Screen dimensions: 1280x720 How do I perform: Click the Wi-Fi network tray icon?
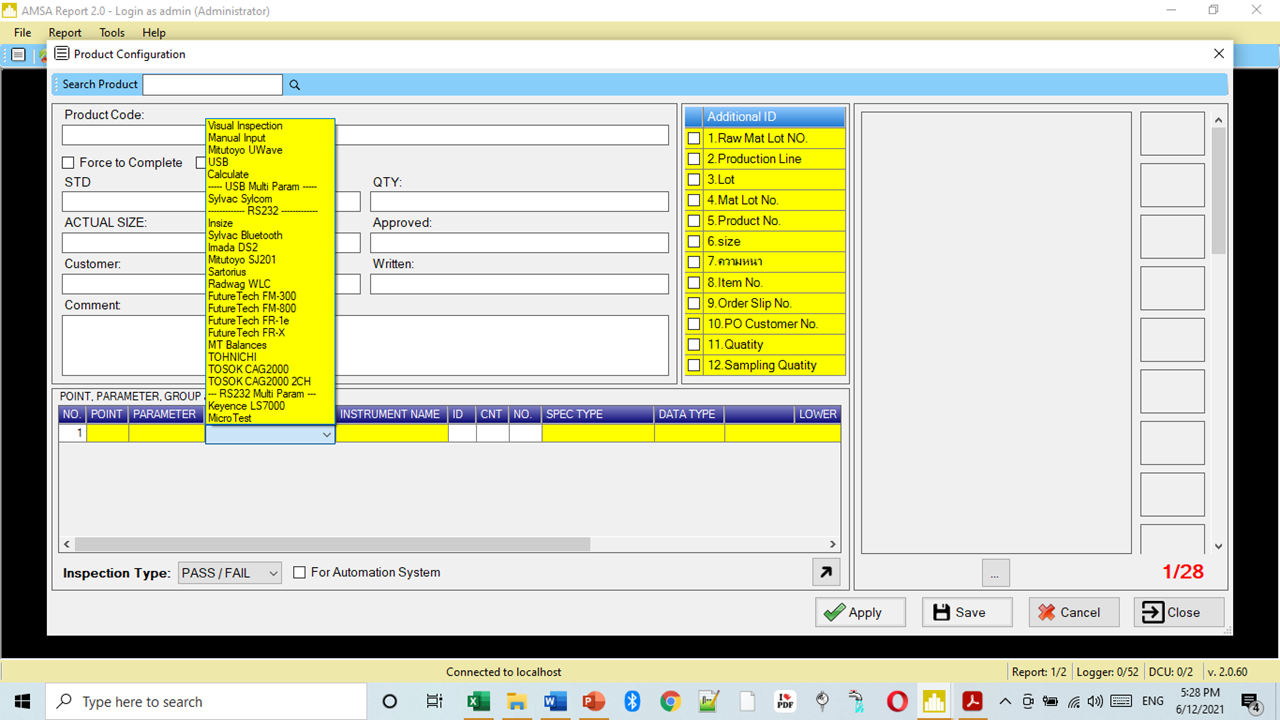[x=1074, y=701]
